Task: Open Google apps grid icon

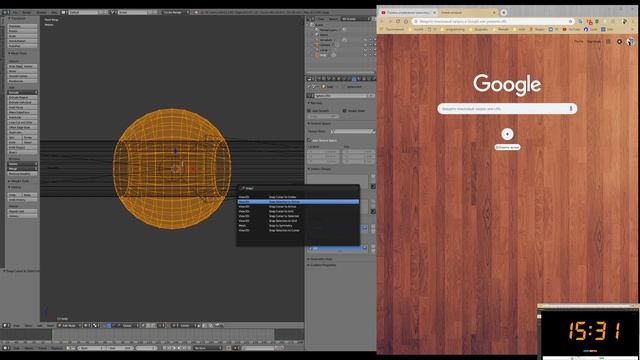Action: point(608,41)
